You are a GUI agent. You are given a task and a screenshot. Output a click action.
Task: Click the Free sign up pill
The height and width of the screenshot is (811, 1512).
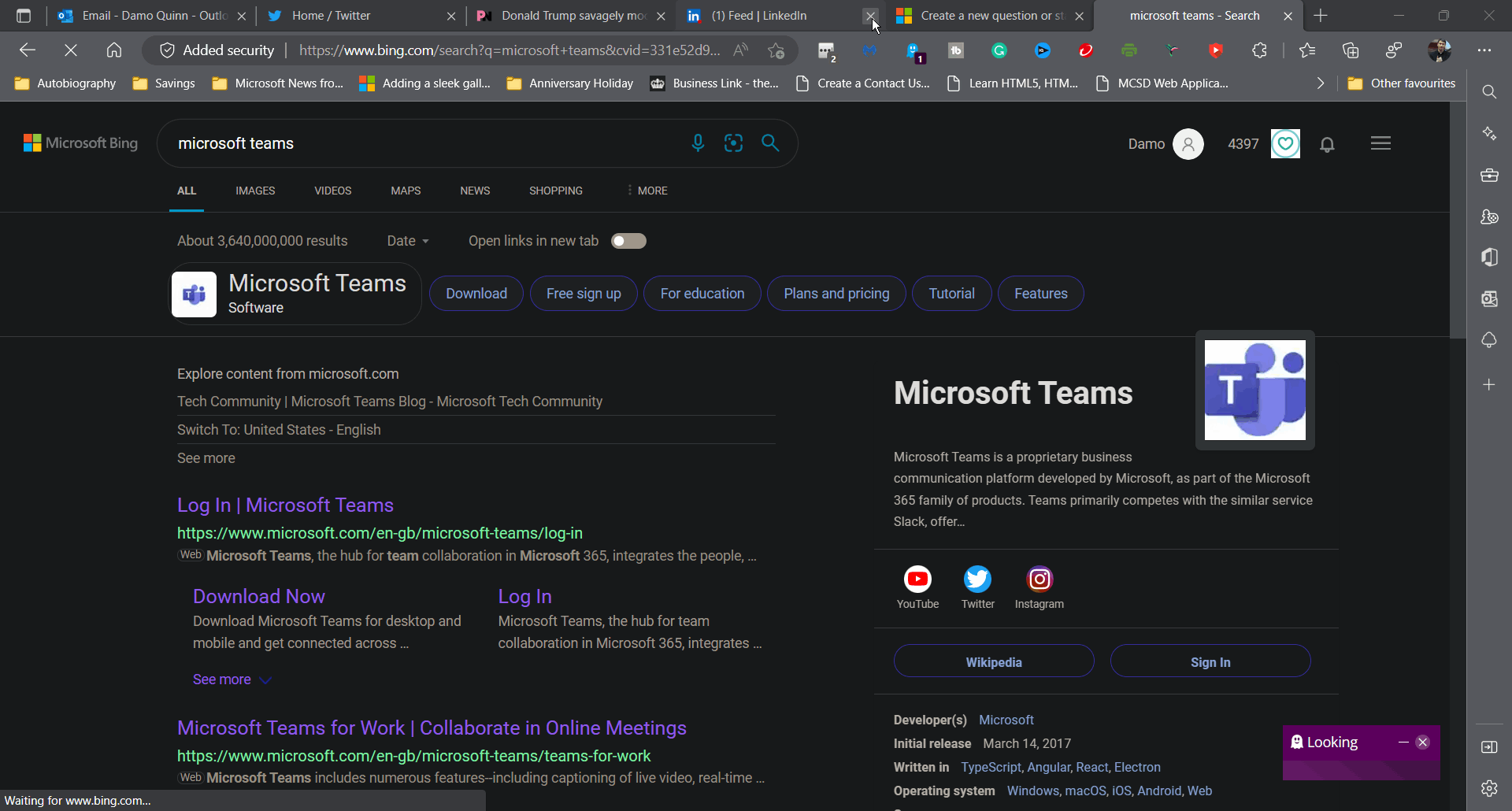[584, 294]
